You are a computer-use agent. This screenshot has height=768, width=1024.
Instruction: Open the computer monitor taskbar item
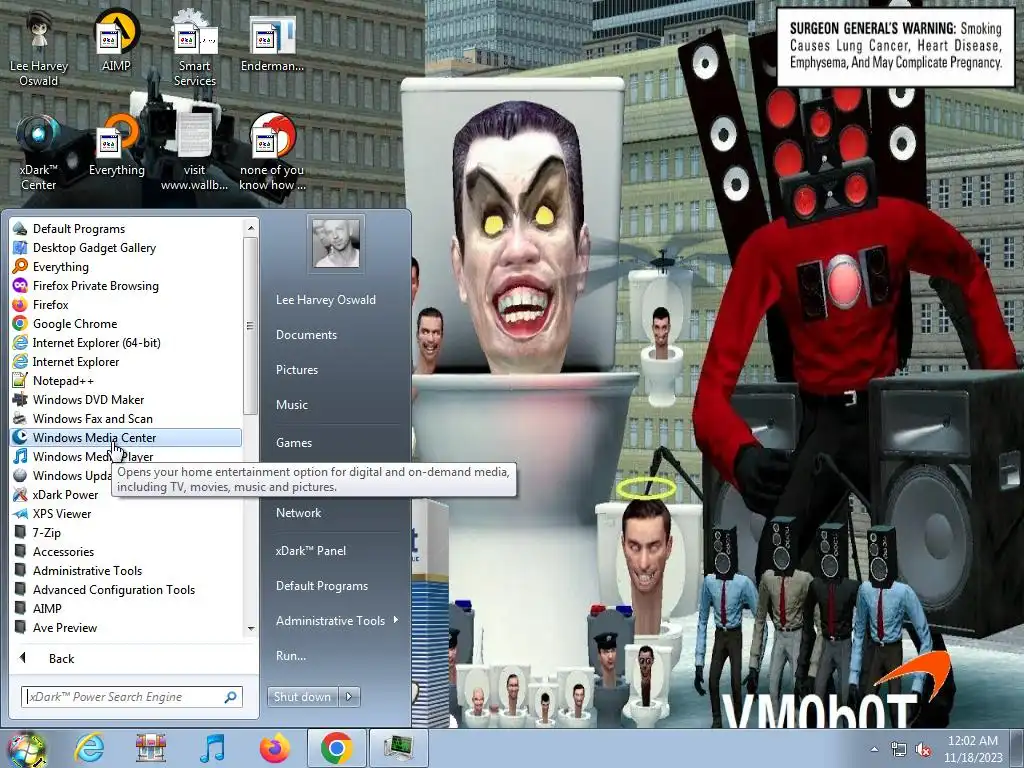[398, 748]
